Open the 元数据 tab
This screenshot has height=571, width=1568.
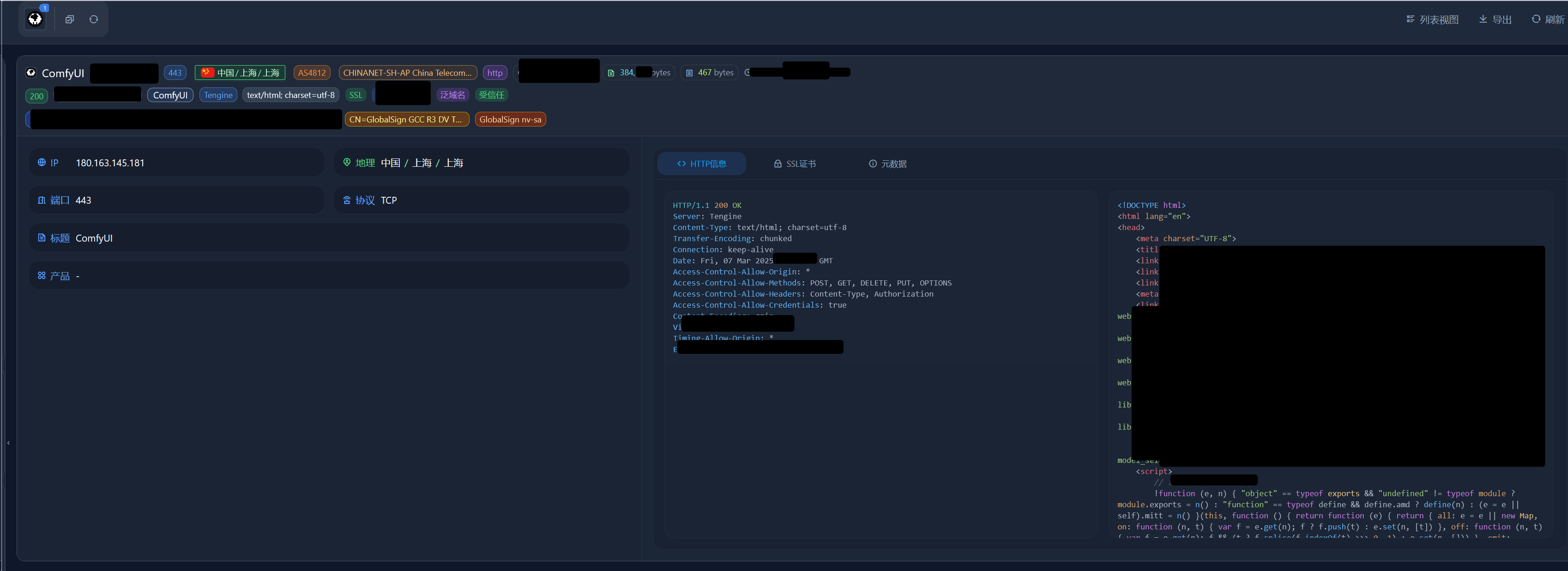click(x=887, y=164)
